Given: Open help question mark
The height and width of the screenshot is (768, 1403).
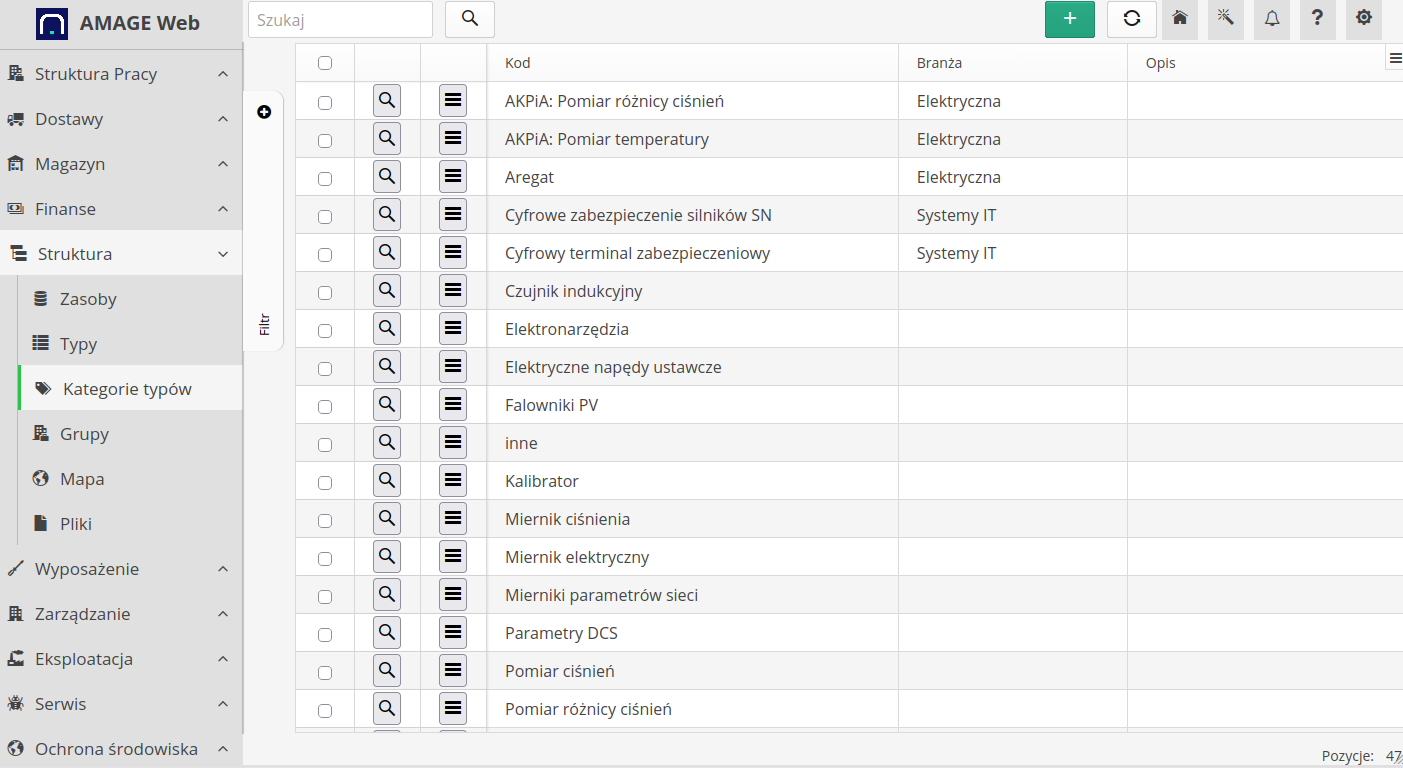Looking at the screenshot, I should coord(1318,19).
